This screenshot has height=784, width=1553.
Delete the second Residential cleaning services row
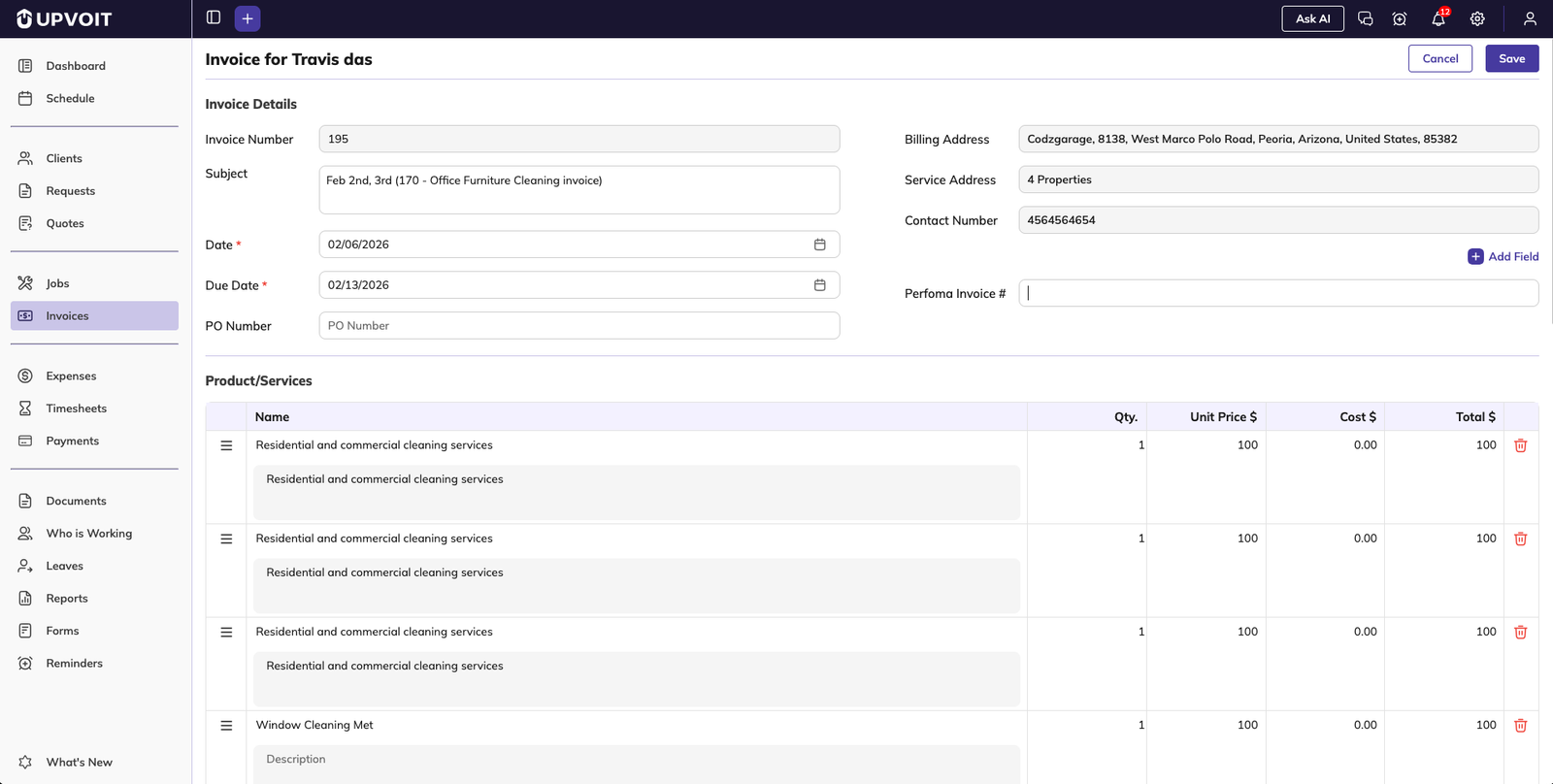tap(1521, 539)
